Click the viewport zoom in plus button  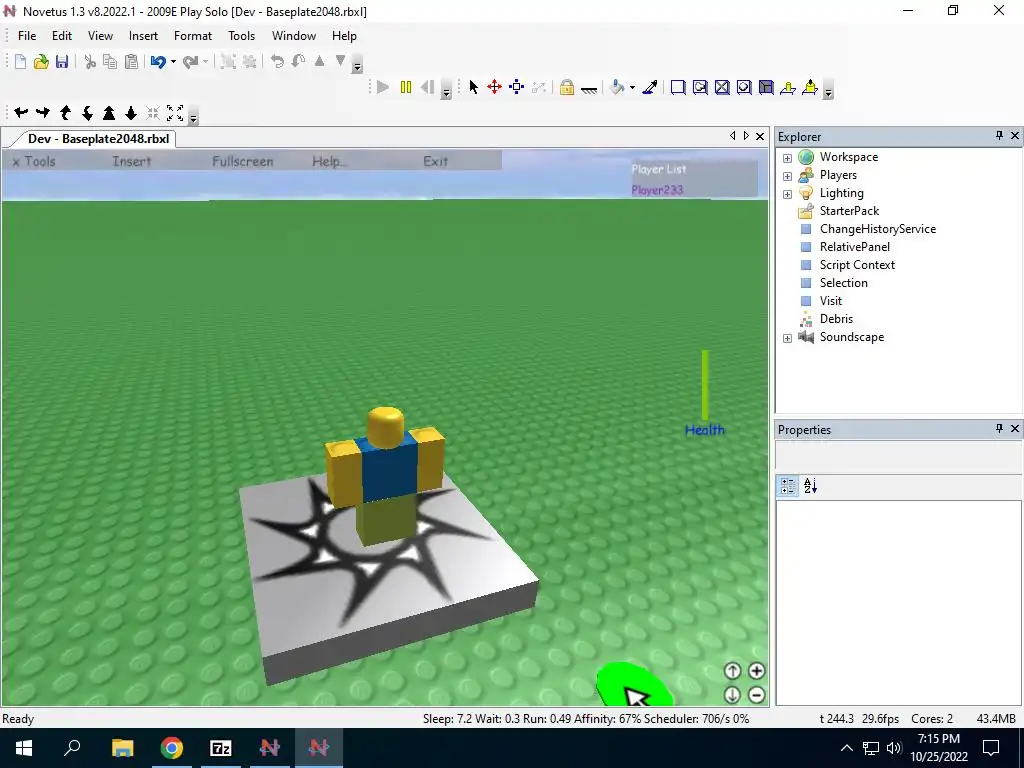point(756,671)
